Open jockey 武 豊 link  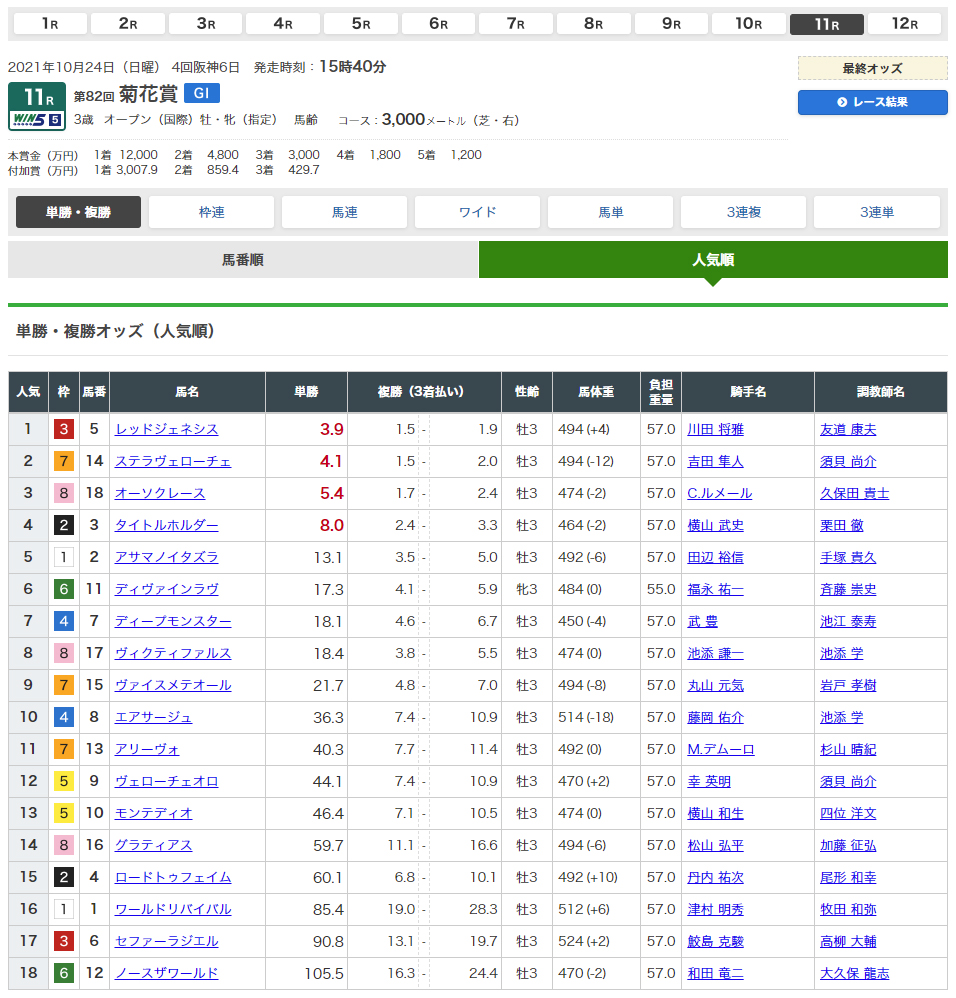(702, 621)
